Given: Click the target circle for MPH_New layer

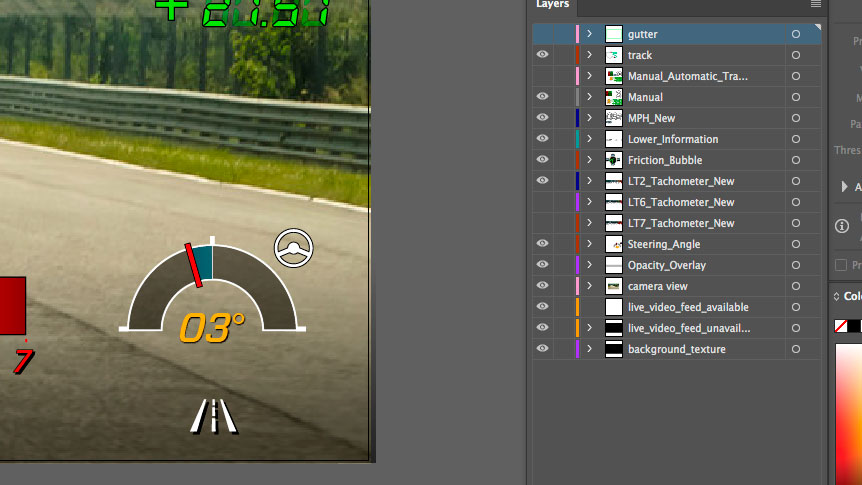Looking at the screenshot, I should (796, 118).
